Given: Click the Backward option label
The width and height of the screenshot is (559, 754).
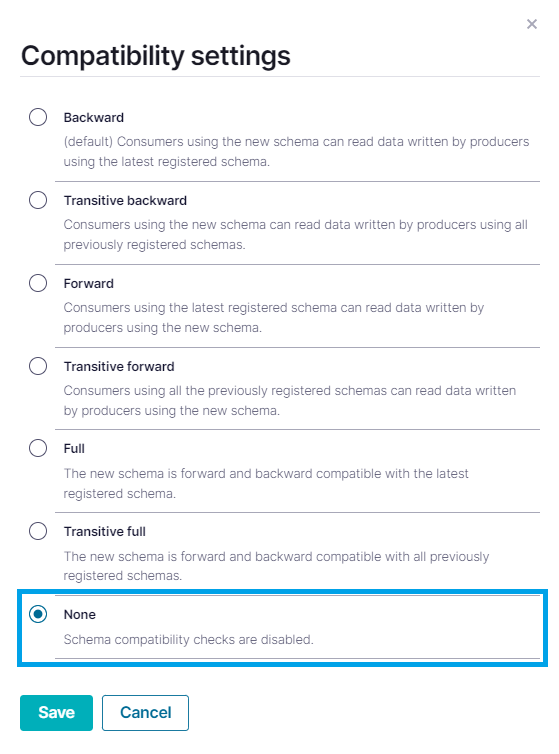Looking at the screenshot, I should [x=94, y=117].
